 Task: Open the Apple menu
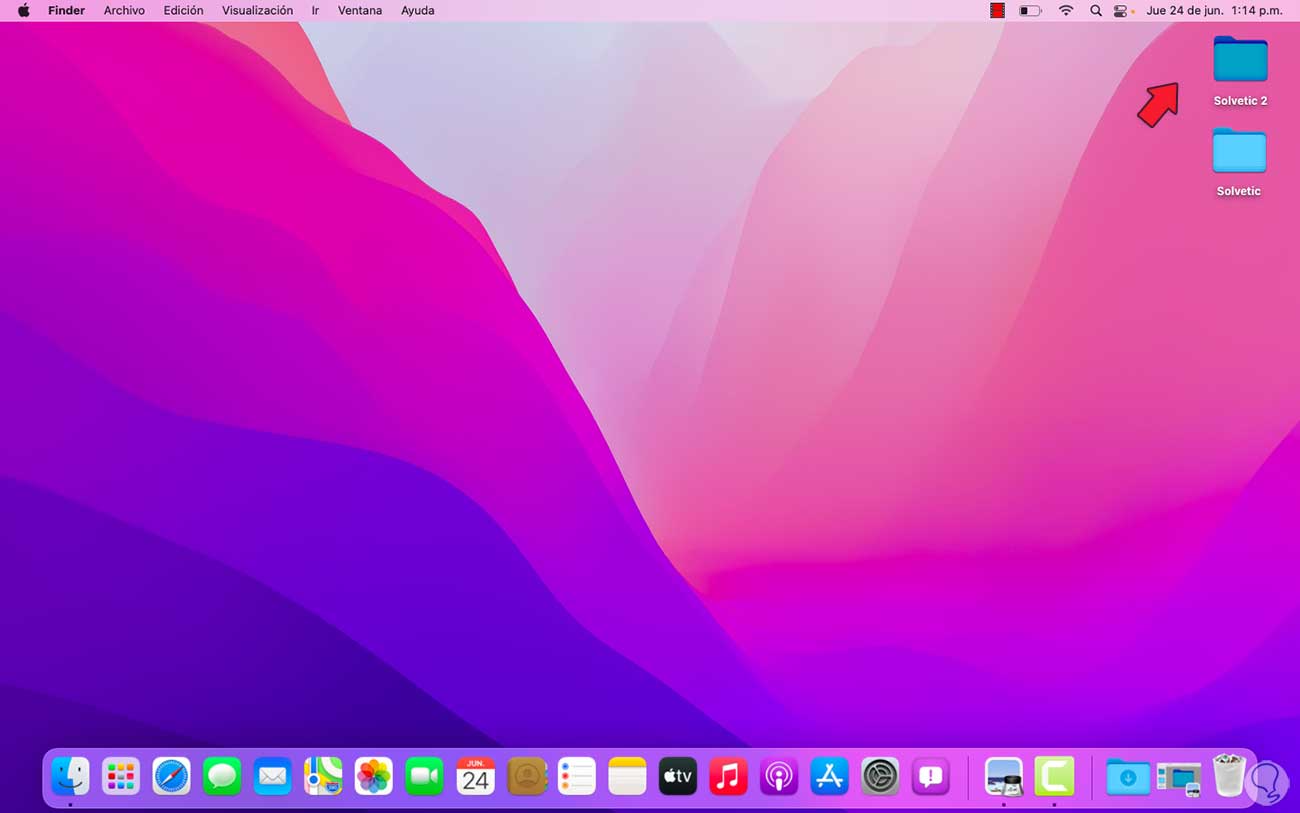23,10
